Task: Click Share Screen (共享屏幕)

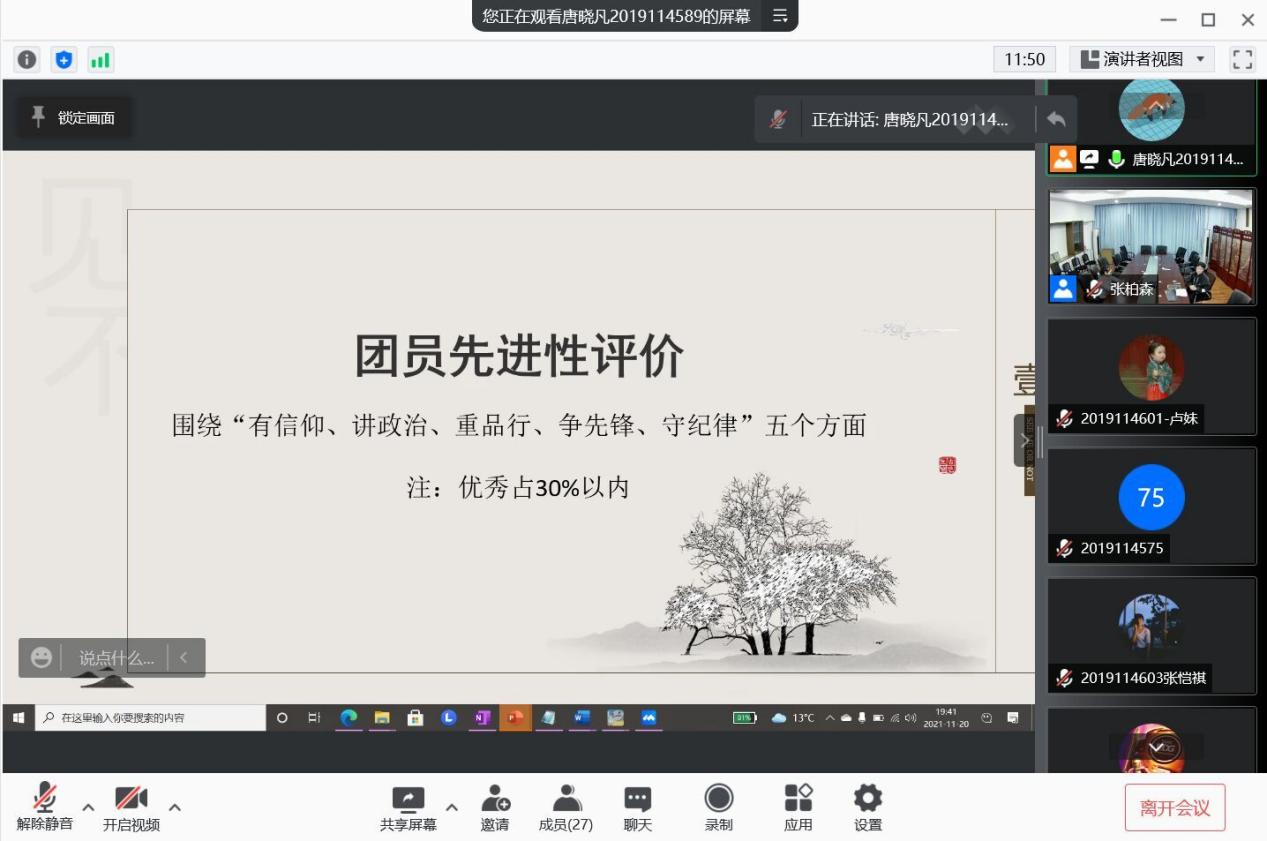Action: (408, 807)
